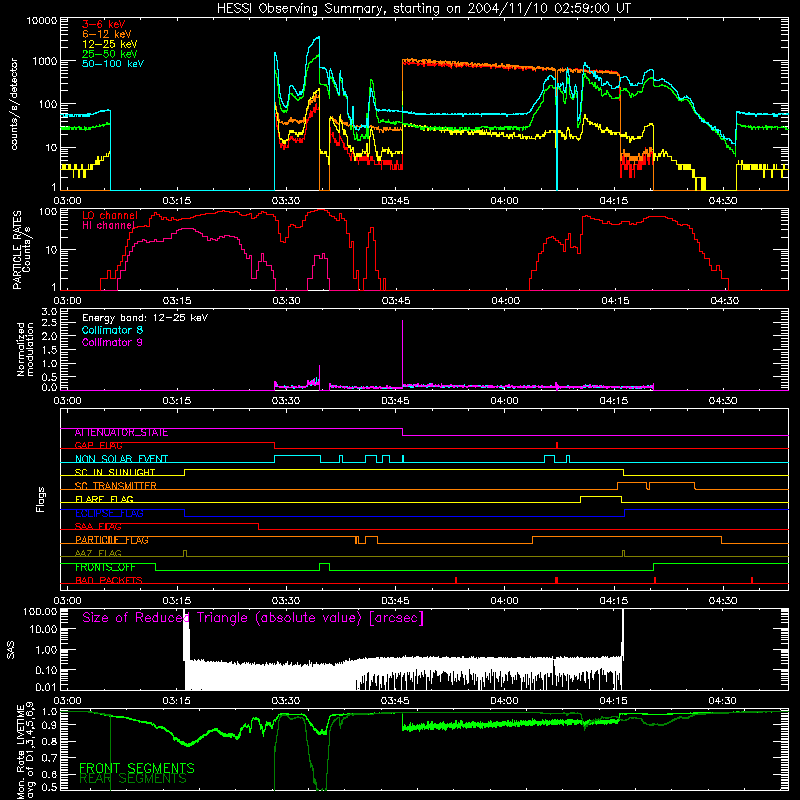Click the last BAD_PACKETS marker near 04:34
Screen dimensions: 800x800
click(752, 580)
